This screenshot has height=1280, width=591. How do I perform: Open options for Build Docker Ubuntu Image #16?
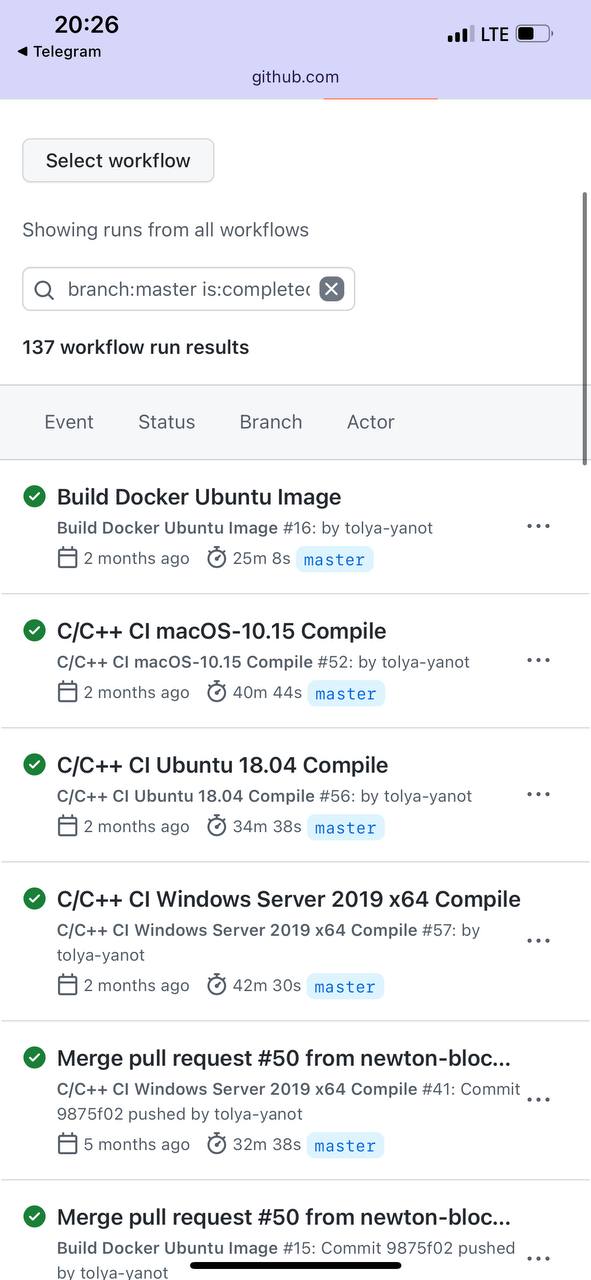(x=538, y=526)
